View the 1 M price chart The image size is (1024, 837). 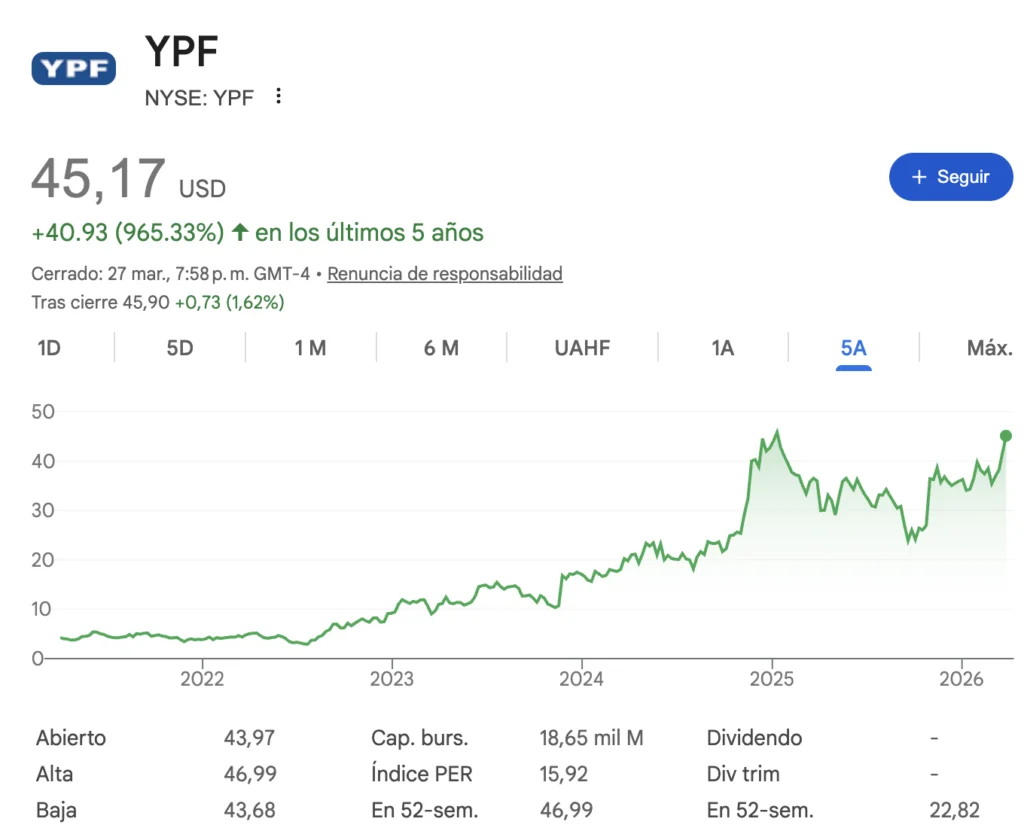[x=310, y=347]
